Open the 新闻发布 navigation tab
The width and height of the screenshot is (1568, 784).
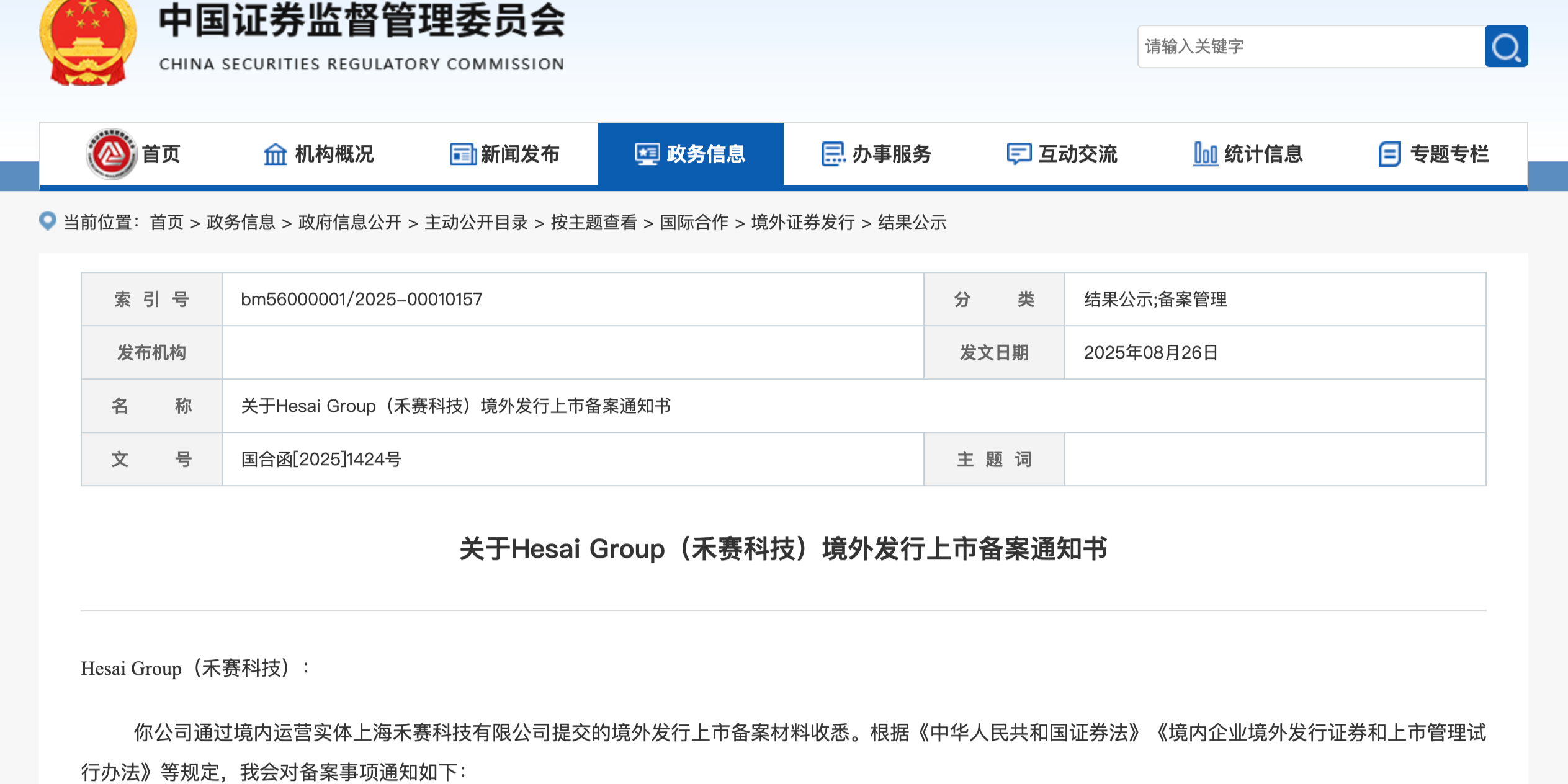pos(505,154)
